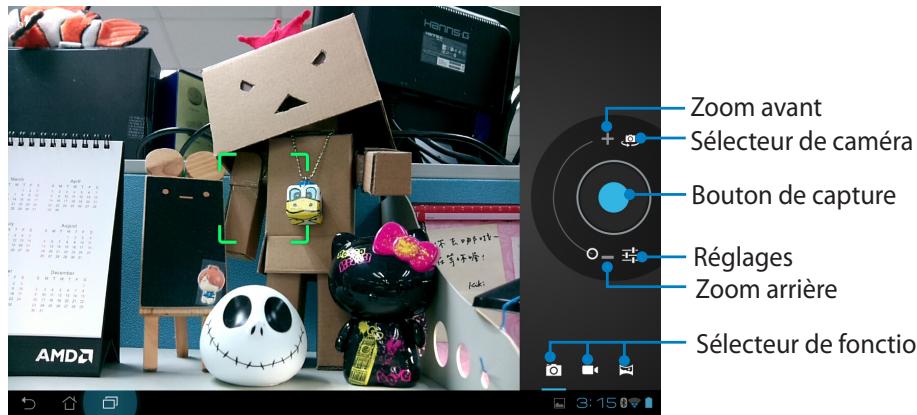The image size is (917, 415).
Task: Select panorama capture mode
Action: [626, 370]
